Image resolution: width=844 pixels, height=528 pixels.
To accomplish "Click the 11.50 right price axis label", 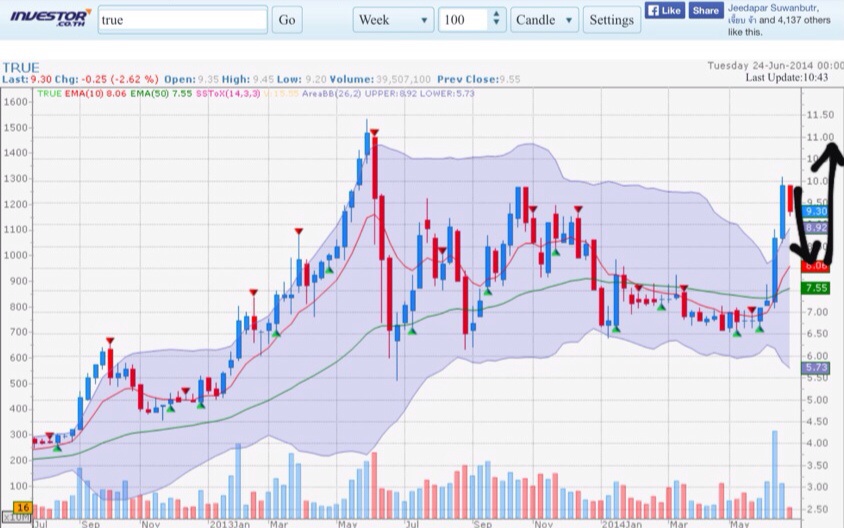I will (x=820, y=115).
